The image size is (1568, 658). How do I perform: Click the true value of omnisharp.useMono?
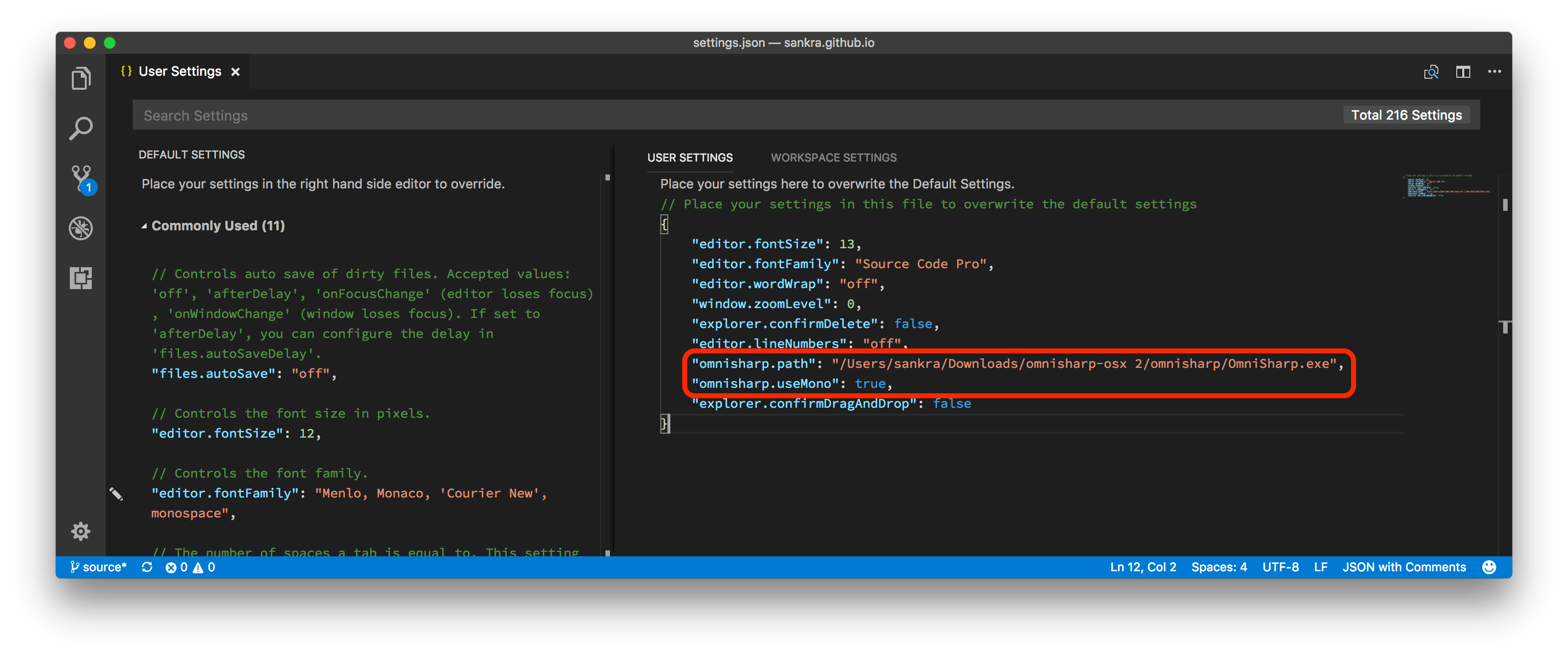click(870, 384)
